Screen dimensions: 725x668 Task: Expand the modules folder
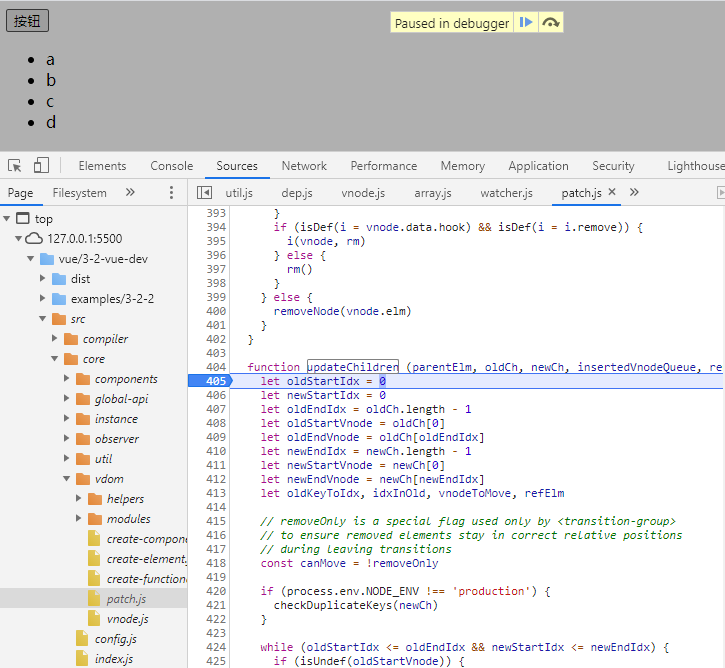point(79,519)
